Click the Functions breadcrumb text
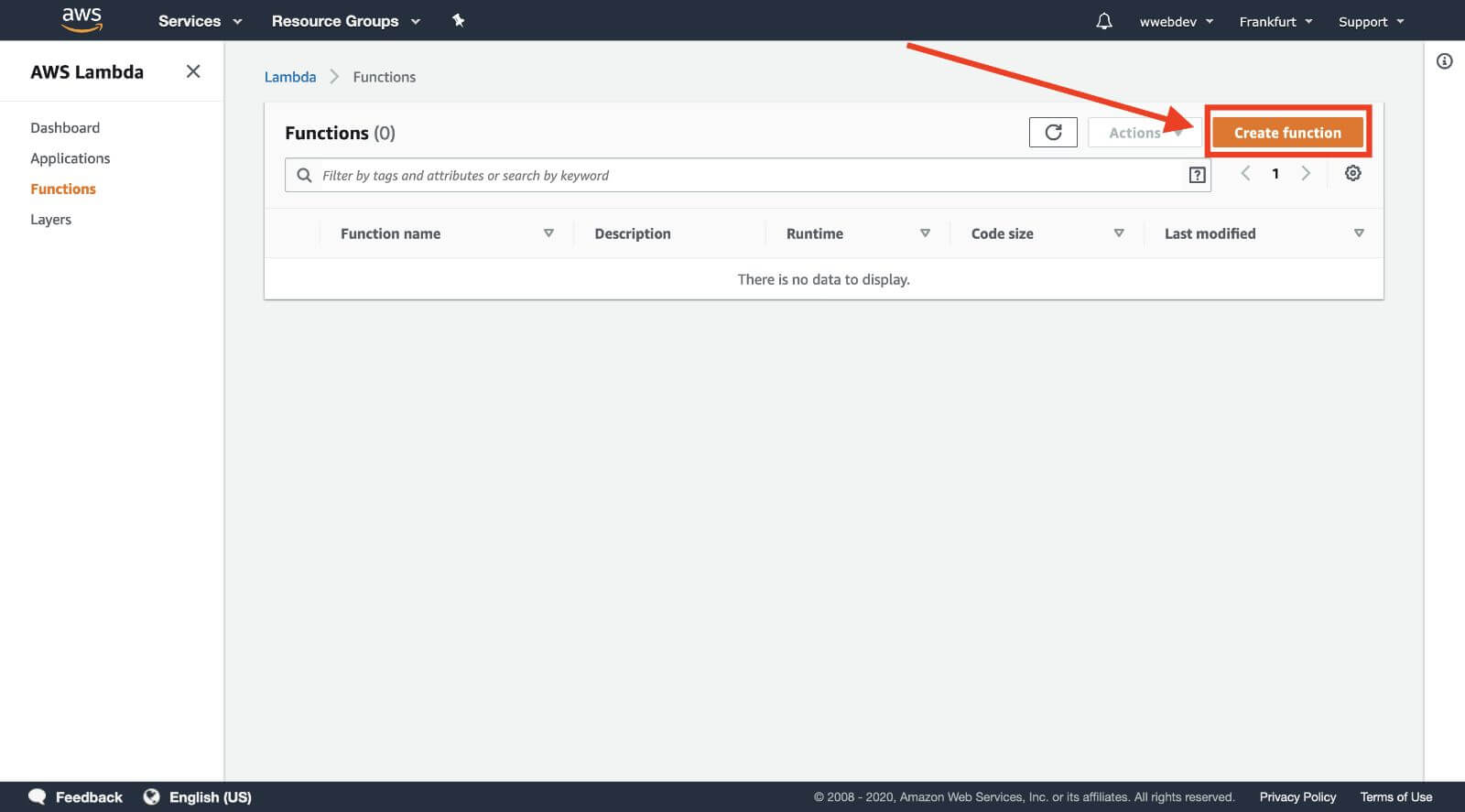The width and height of the screenshot is (1465, 812). coord(385,77)
